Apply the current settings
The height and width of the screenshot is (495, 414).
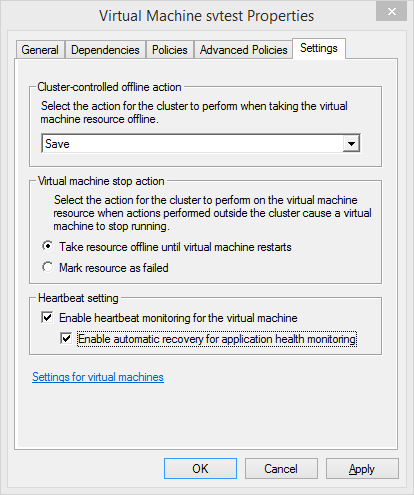[362, 469]
